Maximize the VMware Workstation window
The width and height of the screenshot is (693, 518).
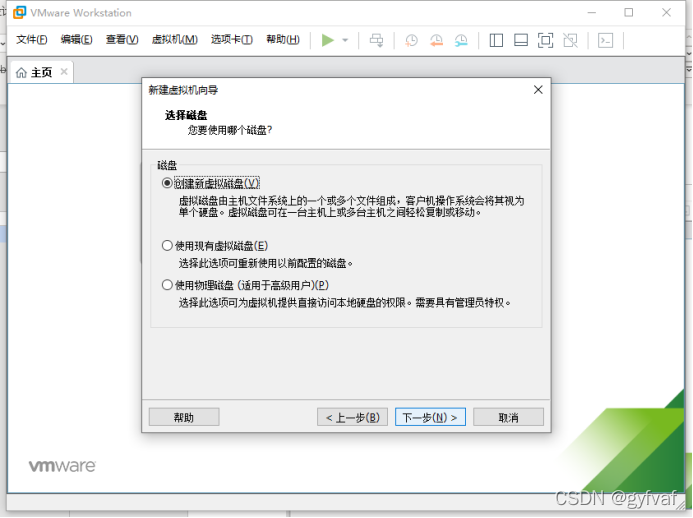629,13
